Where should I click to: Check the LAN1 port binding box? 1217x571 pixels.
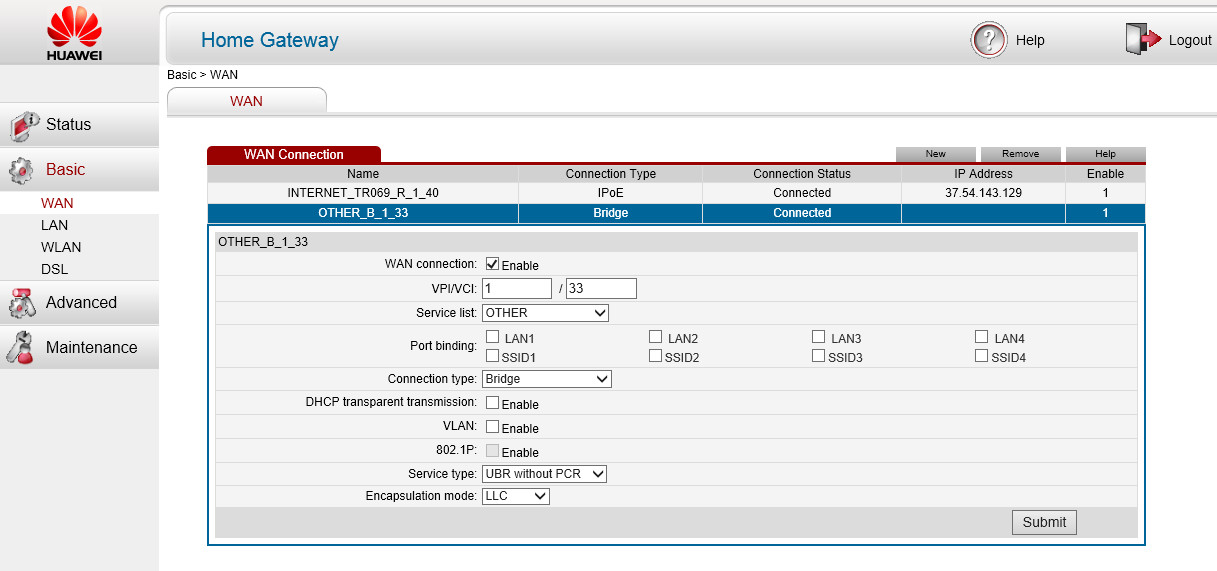pyautogui.click(x=492, y=338)
